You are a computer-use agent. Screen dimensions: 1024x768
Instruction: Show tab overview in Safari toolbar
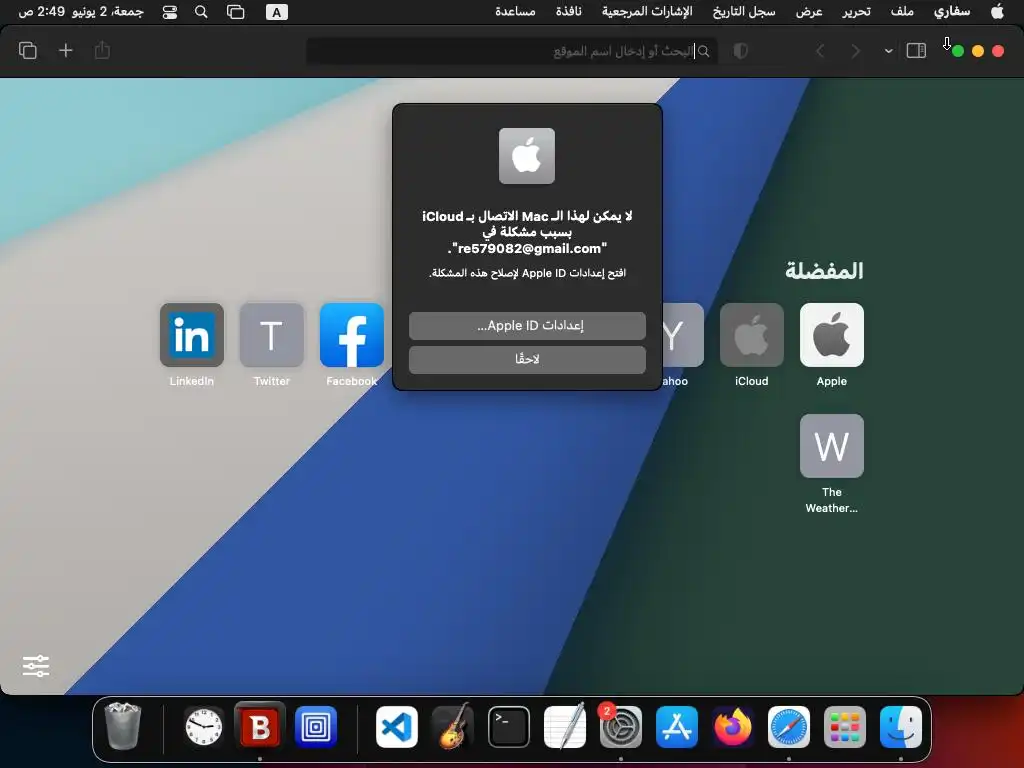(x=27, y=50)
